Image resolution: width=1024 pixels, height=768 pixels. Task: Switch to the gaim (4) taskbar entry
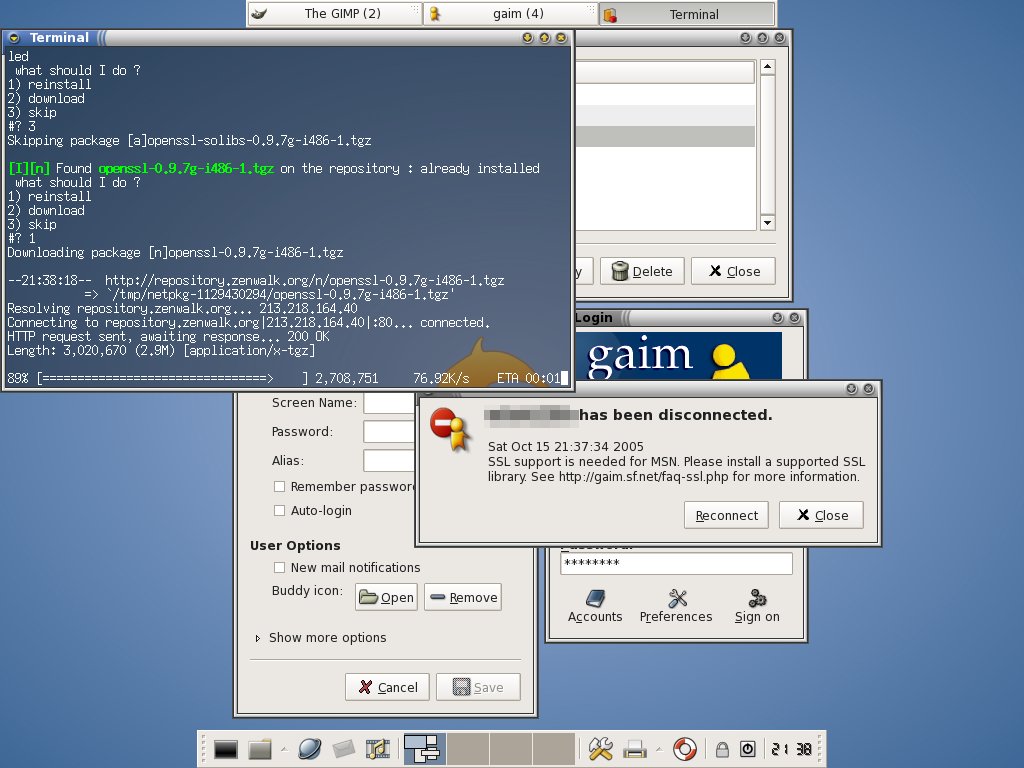[511, 14]
